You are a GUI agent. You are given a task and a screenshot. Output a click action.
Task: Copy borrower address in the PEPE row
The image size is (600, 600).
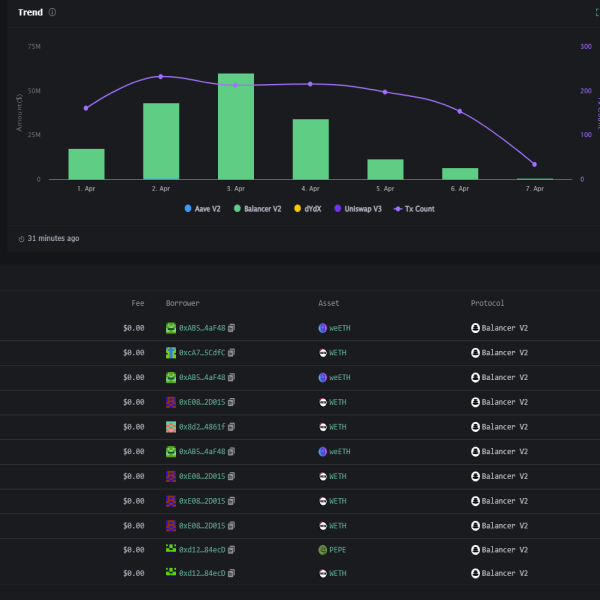coord(231,550)
